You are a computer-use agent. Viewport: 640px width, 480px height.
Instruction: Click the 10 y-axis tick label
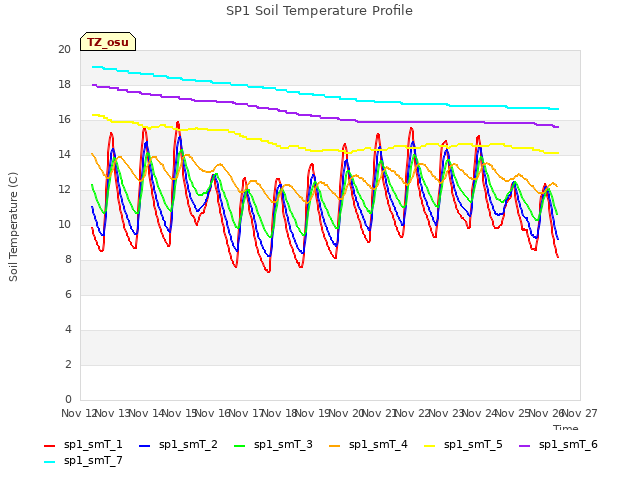[64, 224]
